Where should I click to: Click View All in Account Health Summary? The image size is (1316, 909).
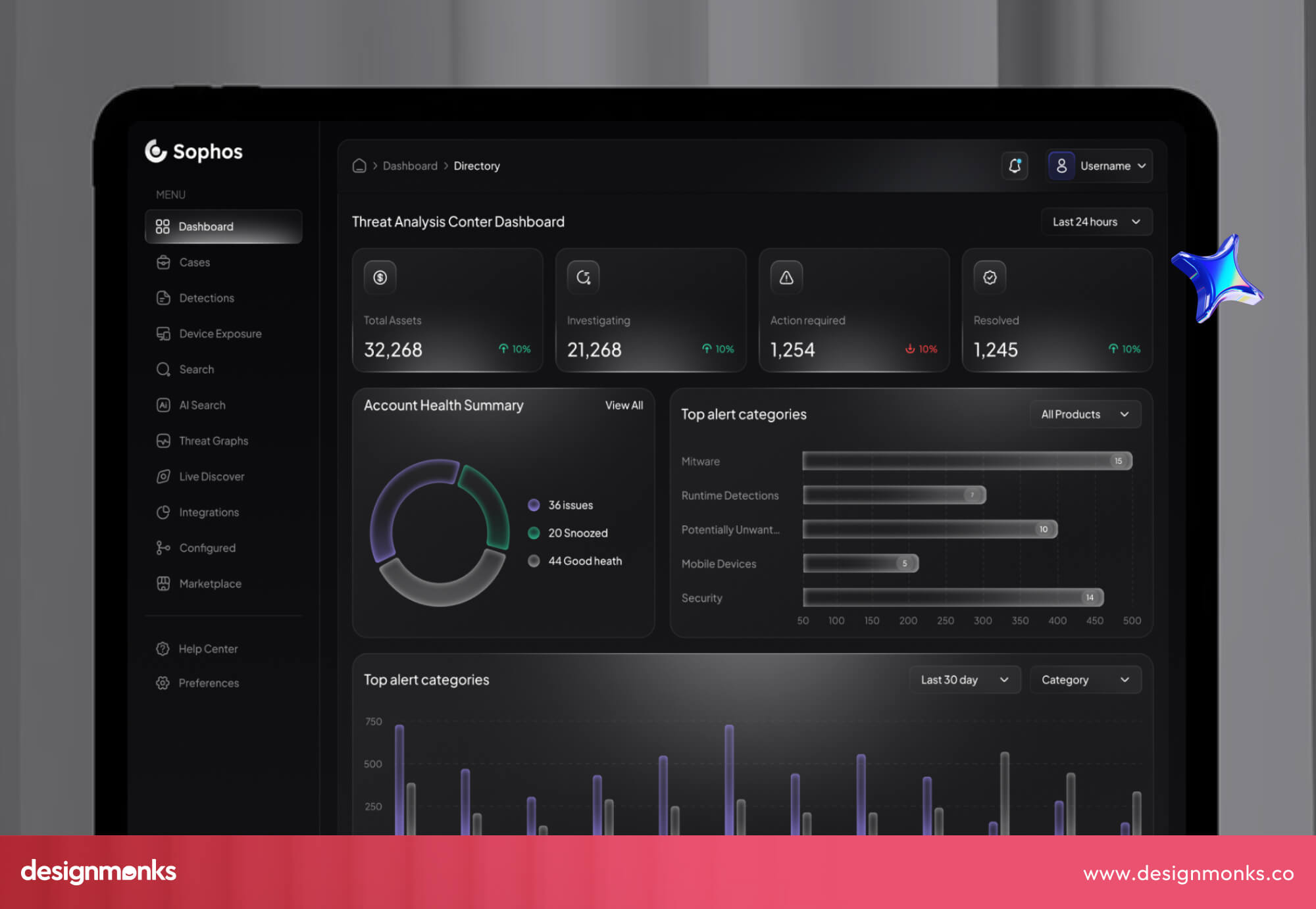(x=623, y=405)
